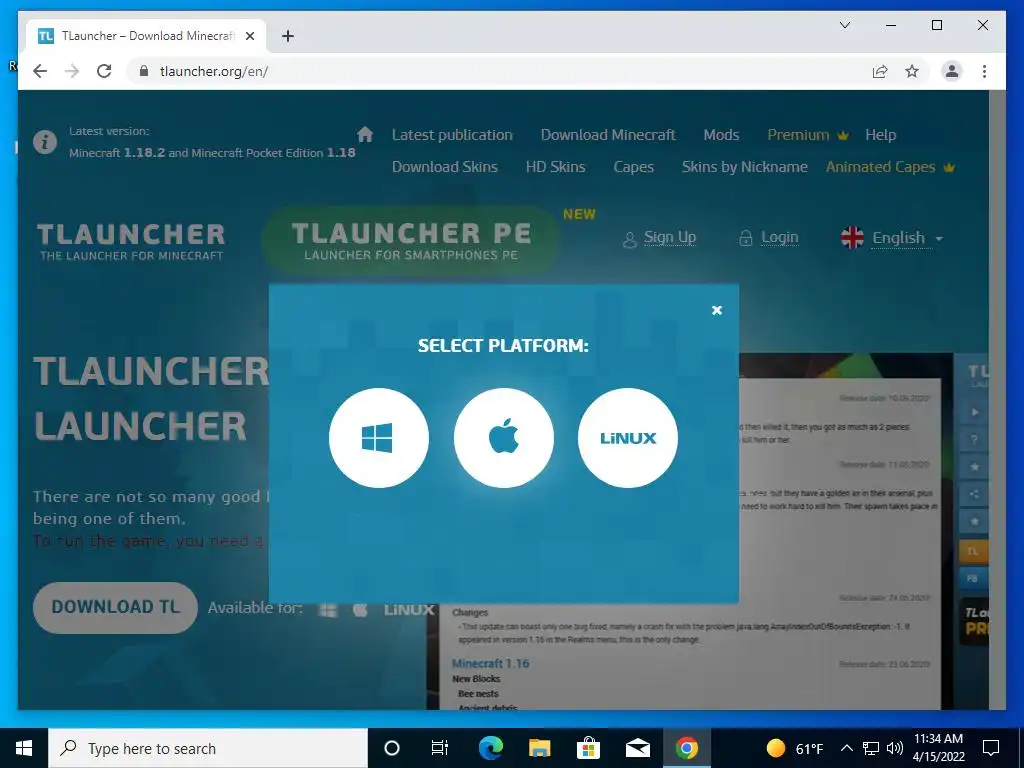Open the weather widget showing 61°F

794,748
